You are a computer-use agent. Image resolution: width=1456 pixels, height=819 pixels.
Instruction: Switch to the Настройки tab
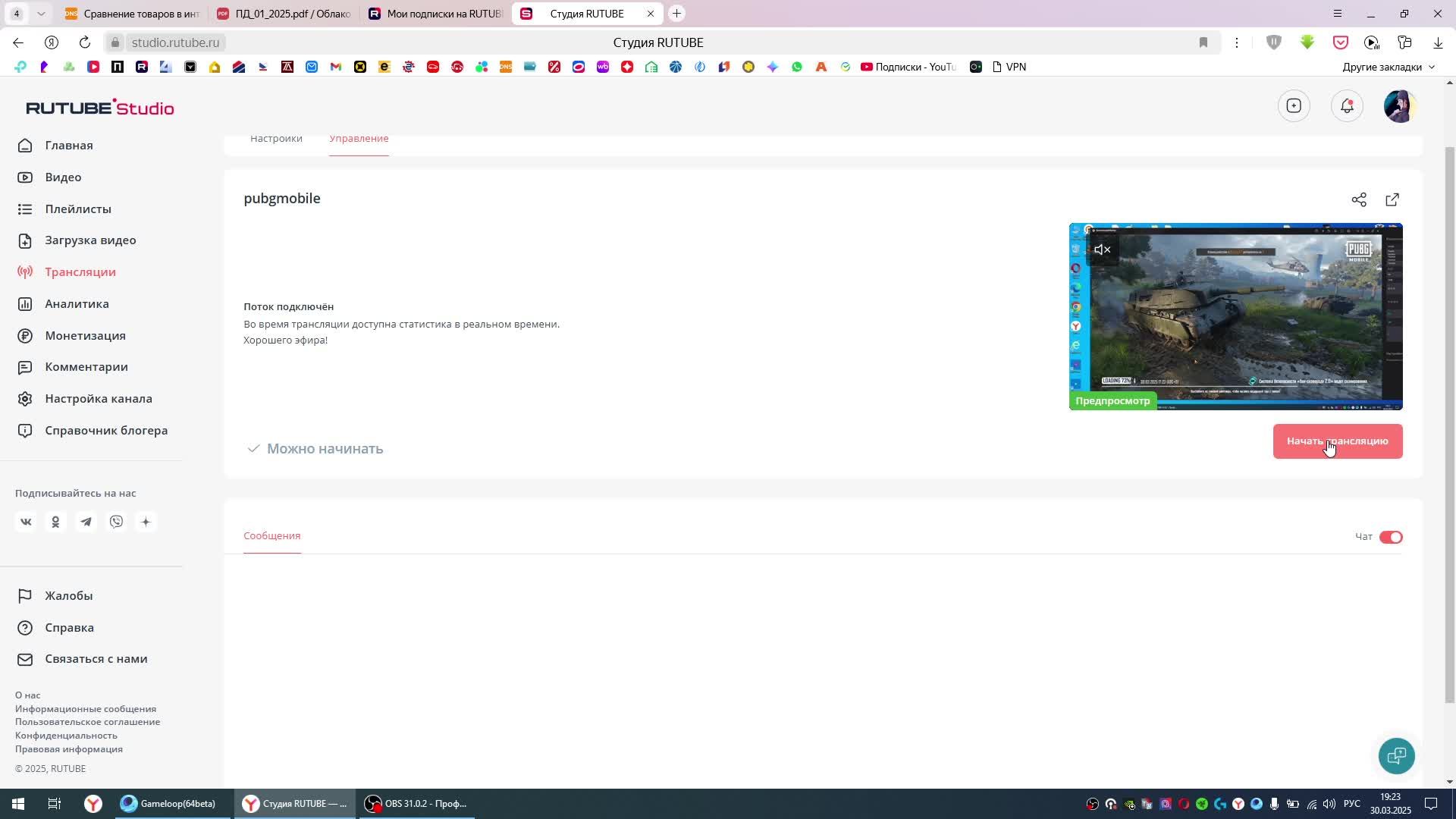click(x=276, y=139)
